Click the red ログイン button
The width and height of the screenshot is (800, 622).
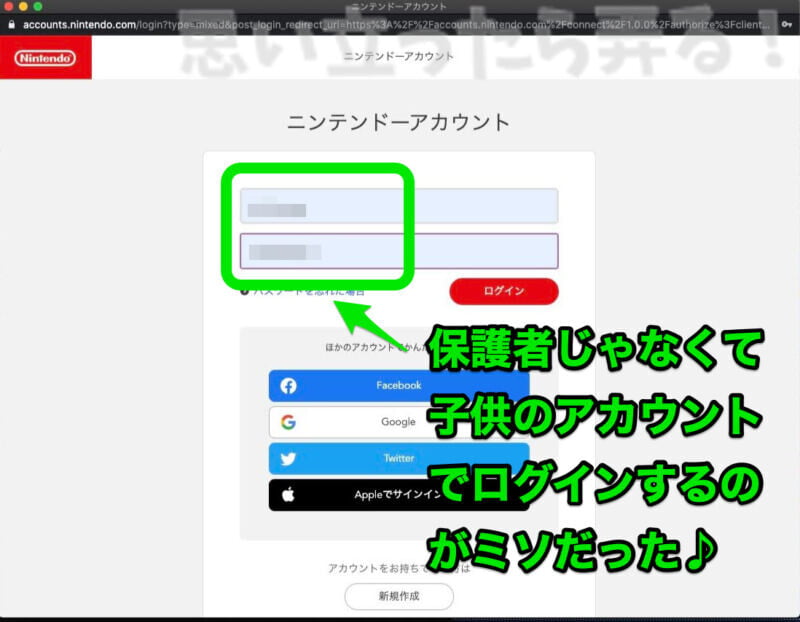click(x=504, y=291)
